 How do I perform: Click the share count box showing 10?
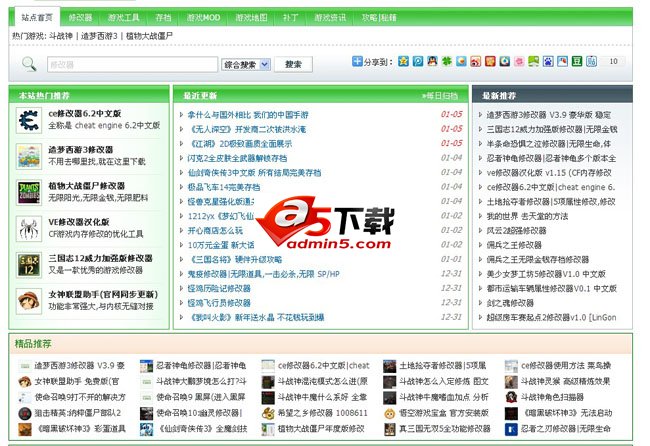pyautogui.click(x=613, y=62)
